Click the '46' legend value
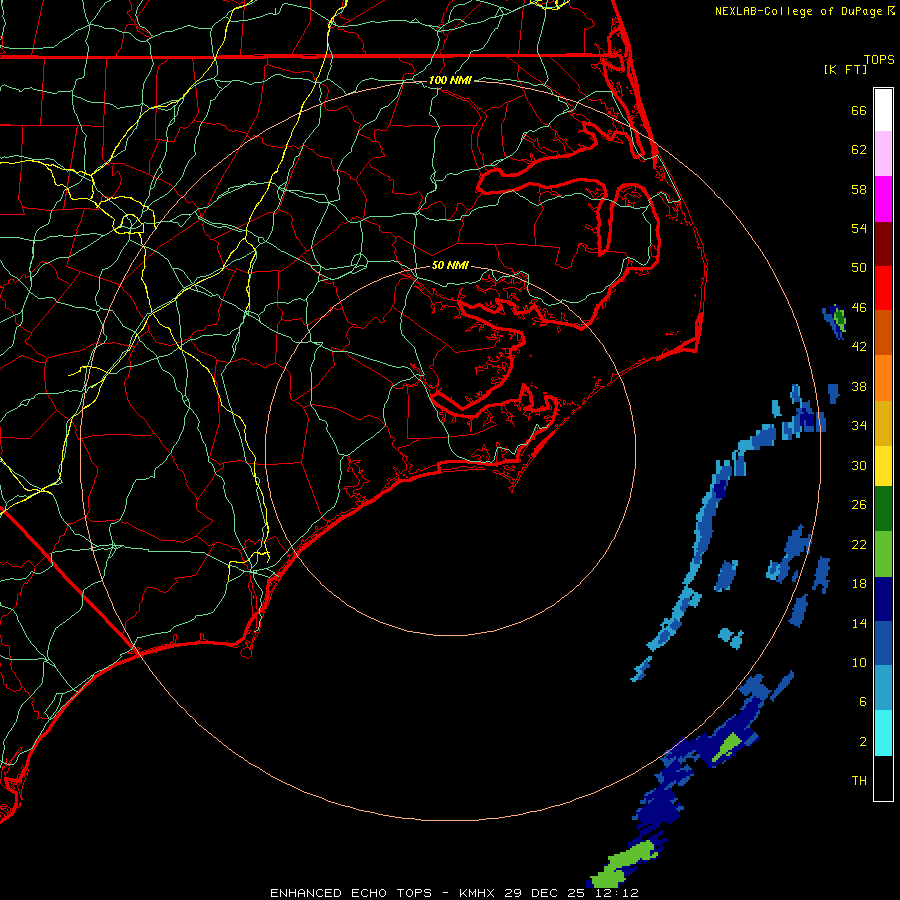 coord(859,308)
